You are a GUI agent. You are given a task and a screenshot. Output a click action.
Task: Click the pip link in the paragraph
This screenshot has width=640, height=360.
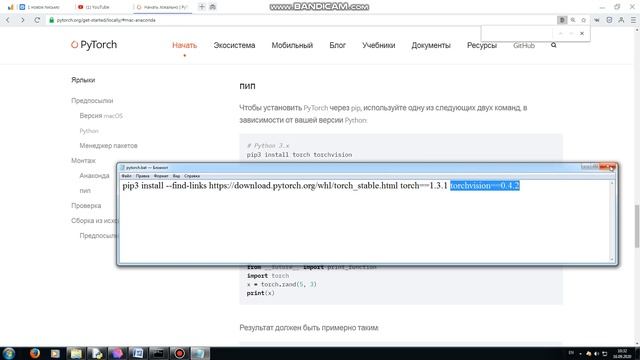(x=356, y=108)
